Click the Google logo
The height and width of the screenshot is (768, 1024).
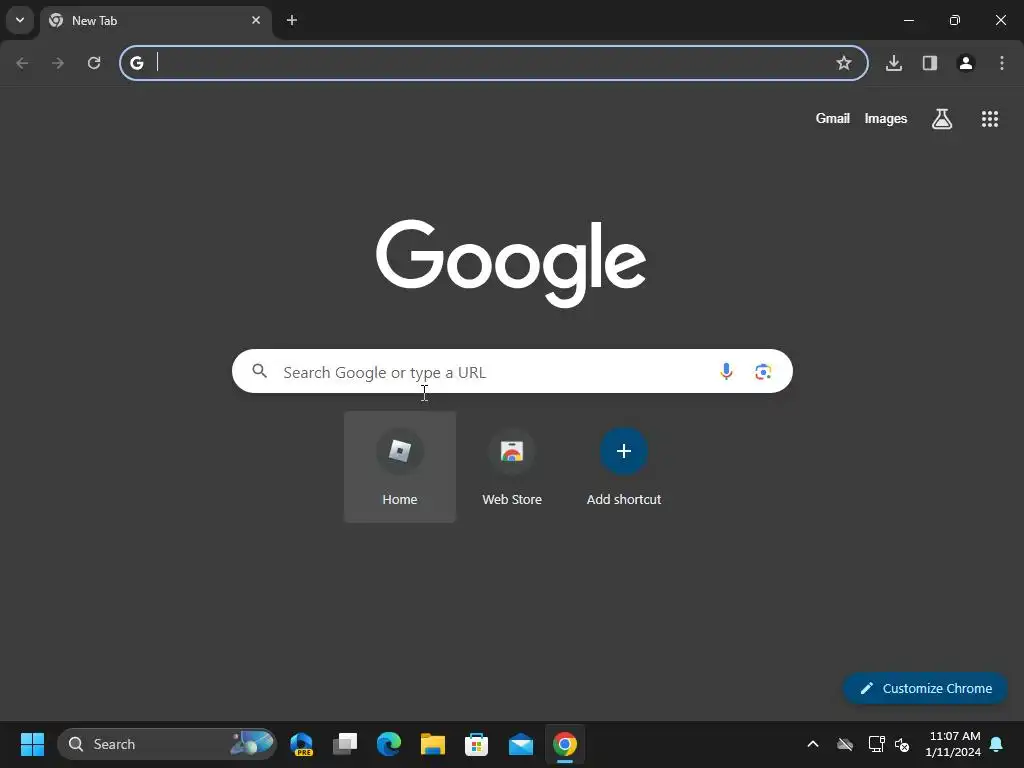click(511, 263)
